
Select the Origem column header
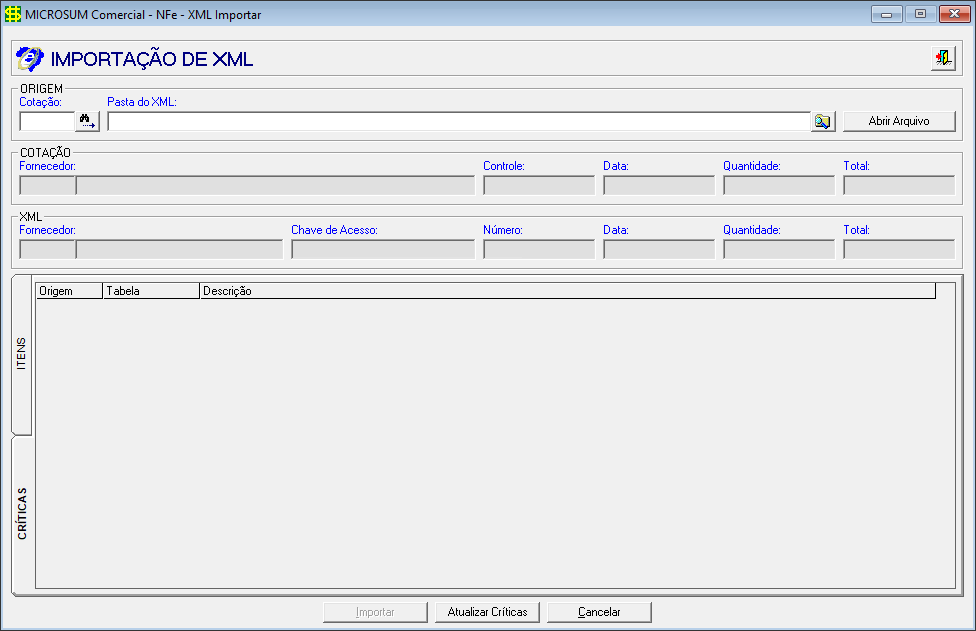pos(66,290)
